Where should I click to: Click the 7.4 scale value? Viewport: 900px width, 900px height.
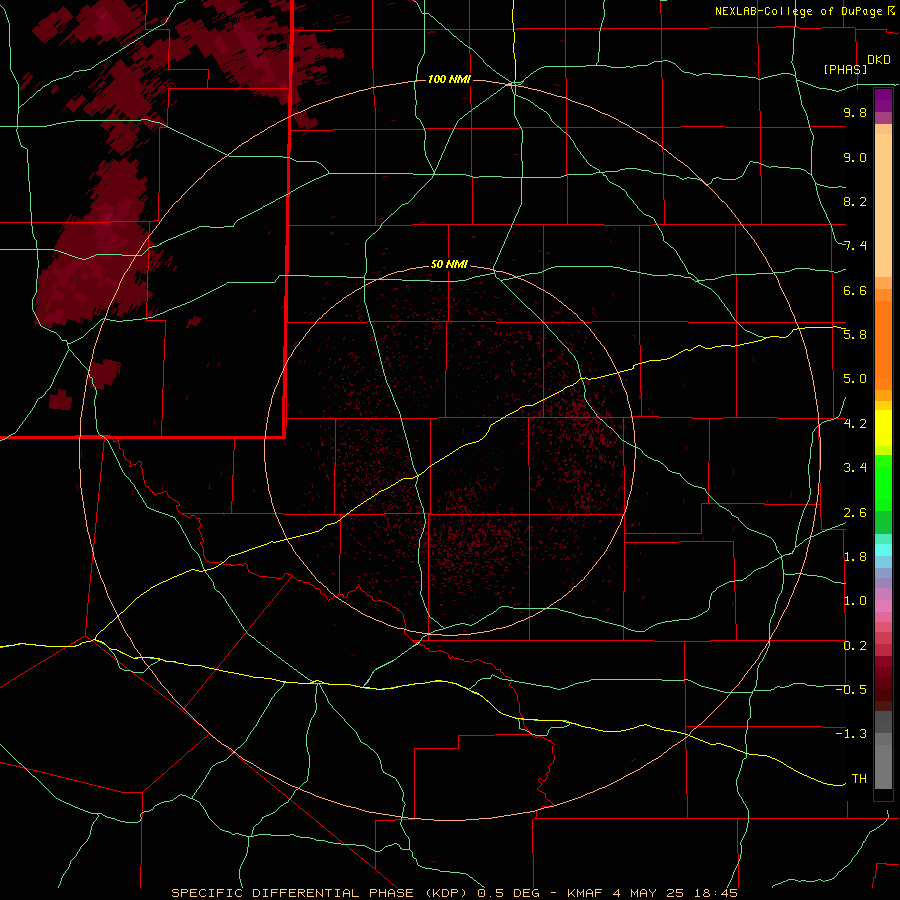coord(855,246)
